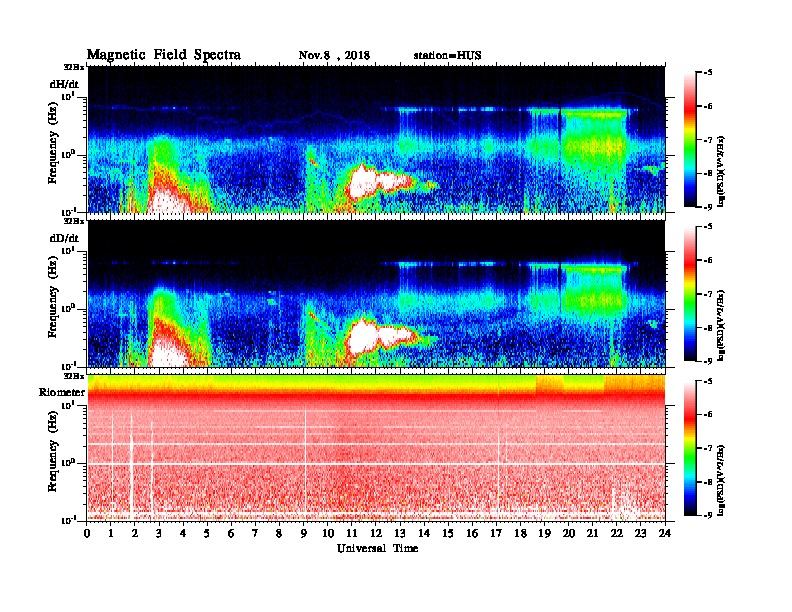Click the "Nov.8 , 2018" date label
The width and height of the screenshot is (792, 612).
click(334, 55)
